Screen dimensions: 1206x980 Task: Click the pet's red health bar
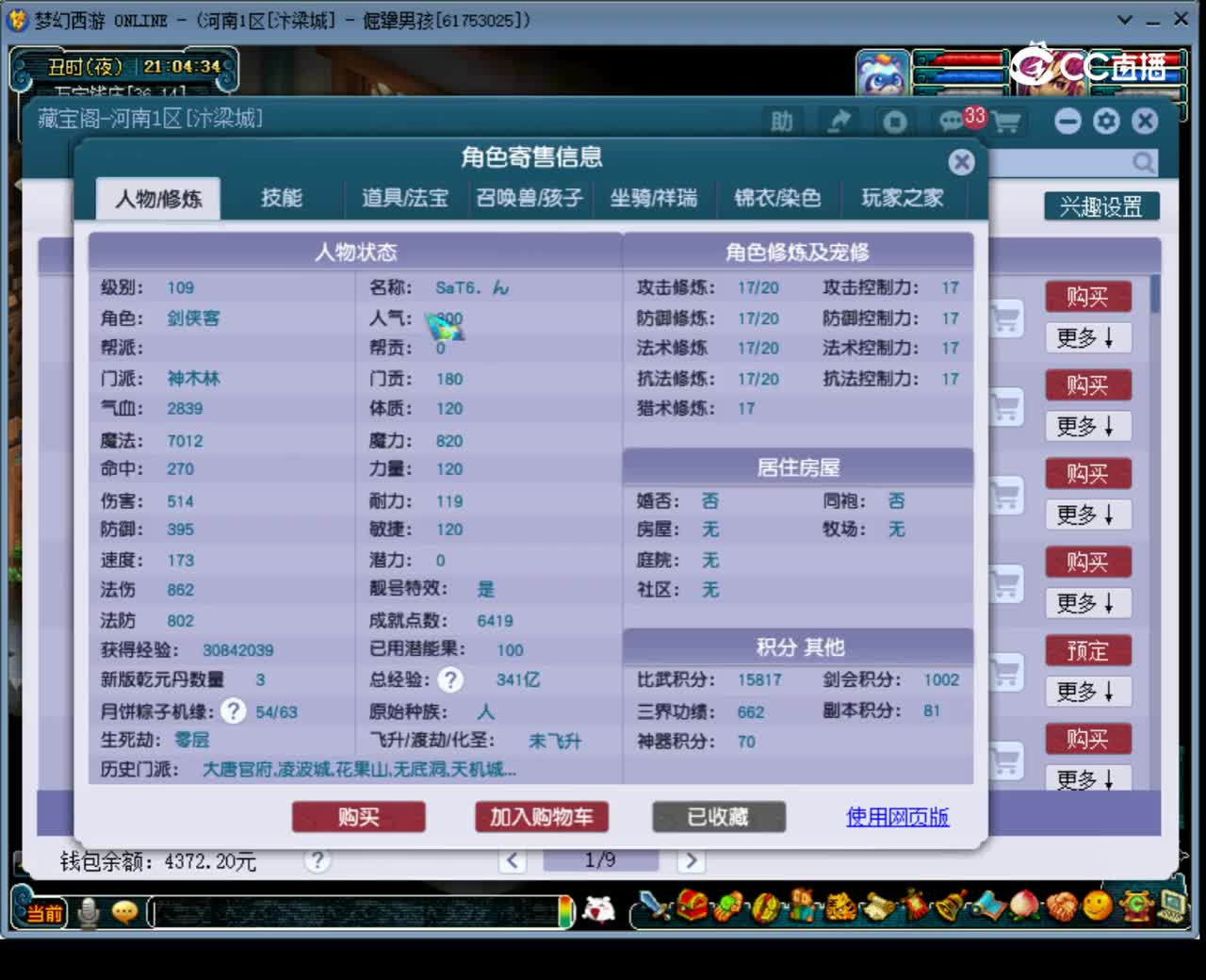pyautogui.click(x=960, y=61)
